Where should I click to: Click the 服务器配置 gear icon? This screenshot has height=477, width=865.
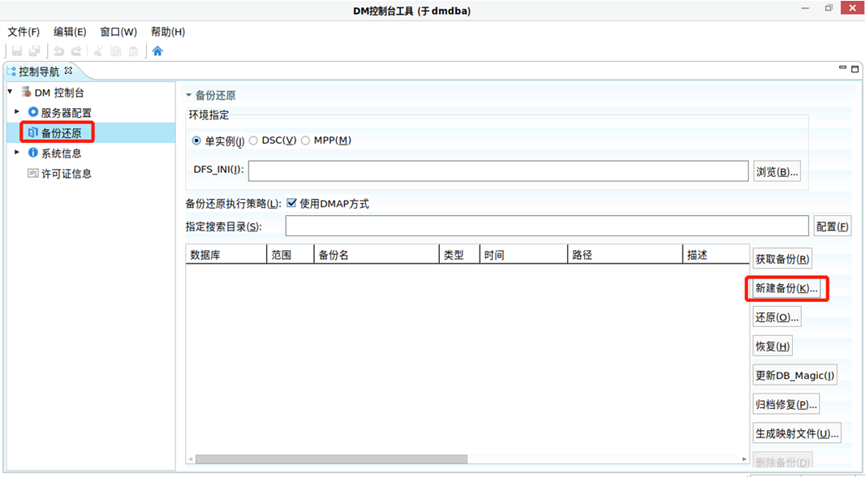(x=33, y=112)
